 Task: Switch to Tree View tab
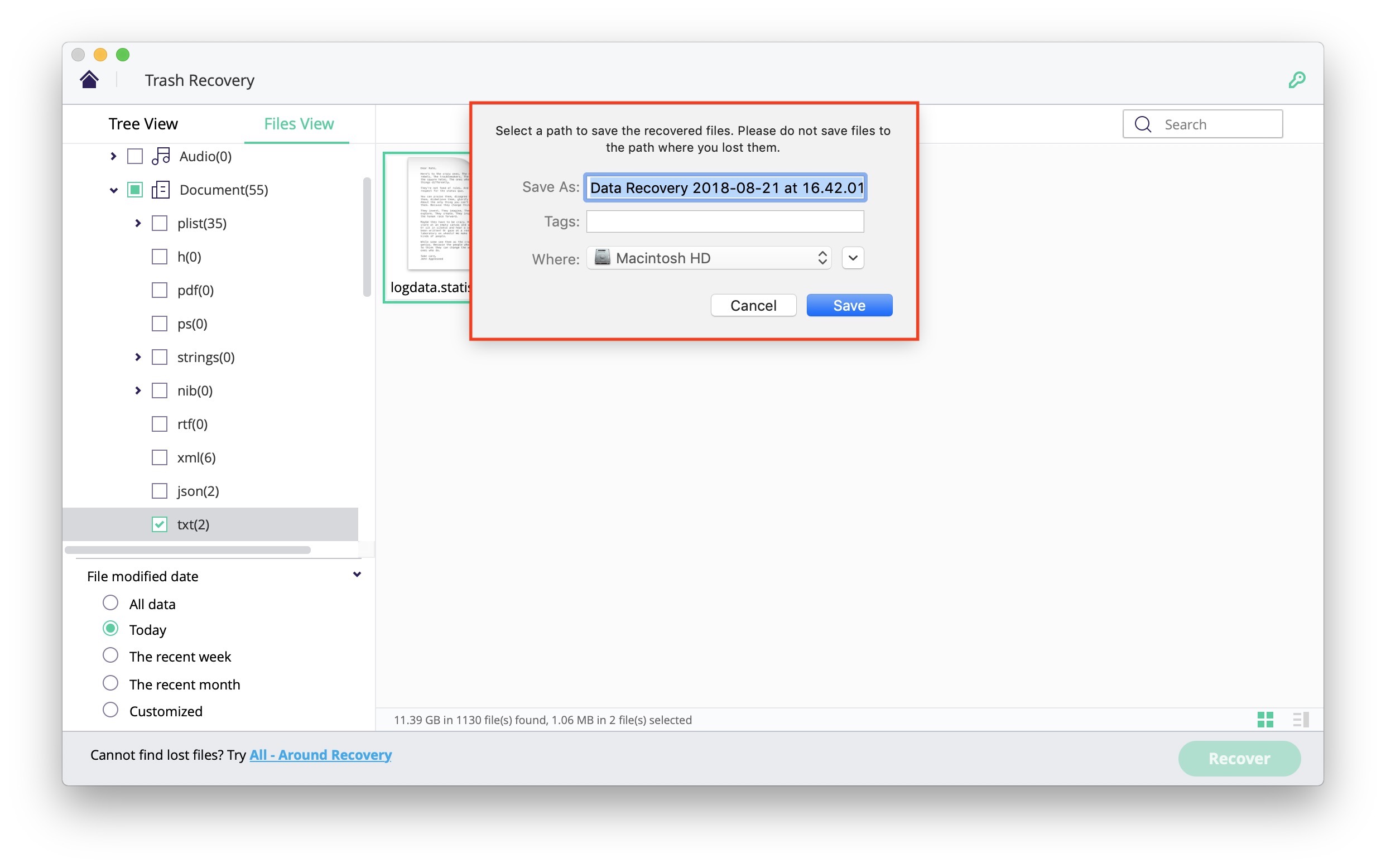coord(143,124)
